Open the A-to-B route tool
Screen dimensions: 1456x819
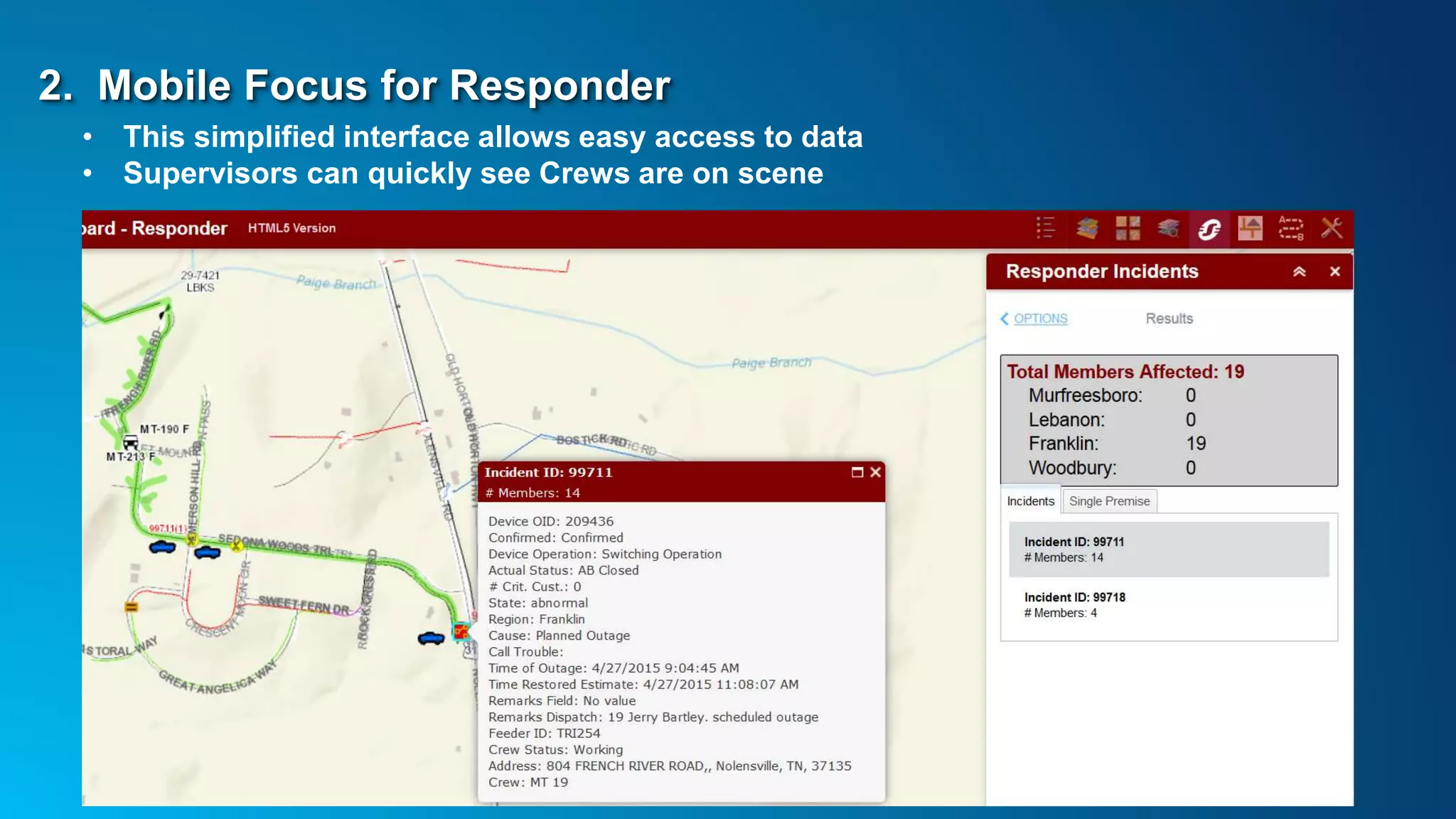coord(1291,228)
